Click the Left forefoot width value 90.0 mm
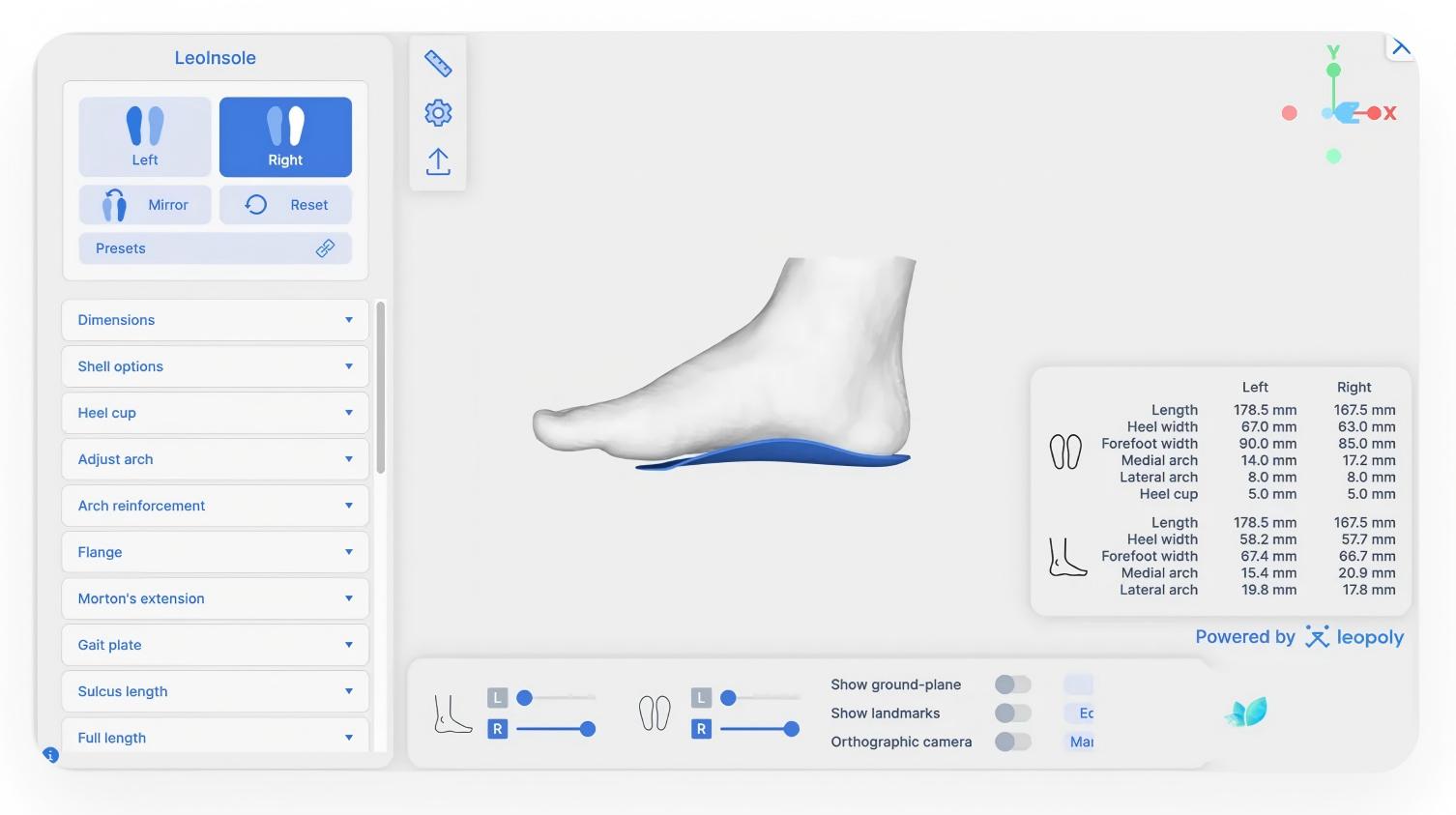Screen dimensions: 1456x815 point(1267,444)
